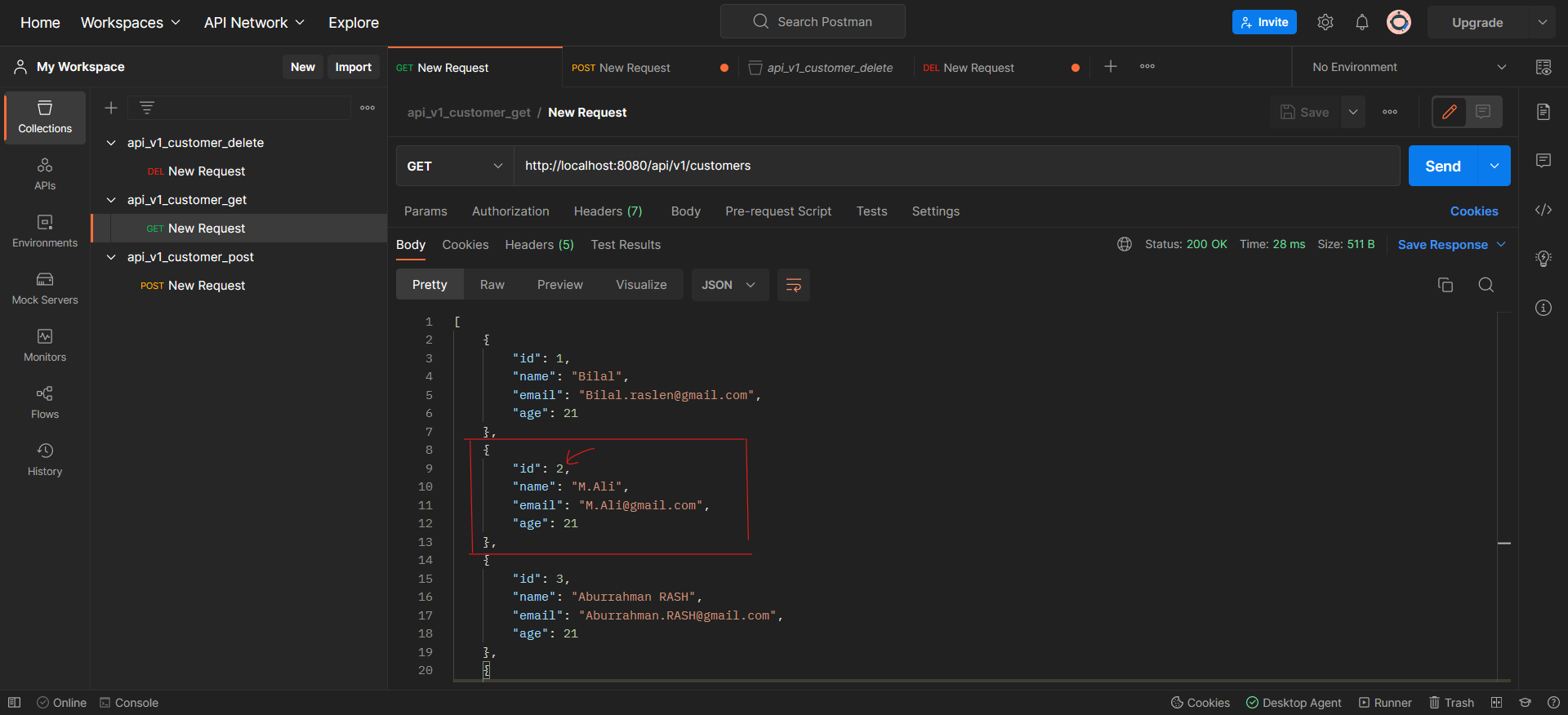Toggle the sidebar visibility in status bar
This screenshot has height=715, width=1568.
pyautogui.click(x=14, y=703)
